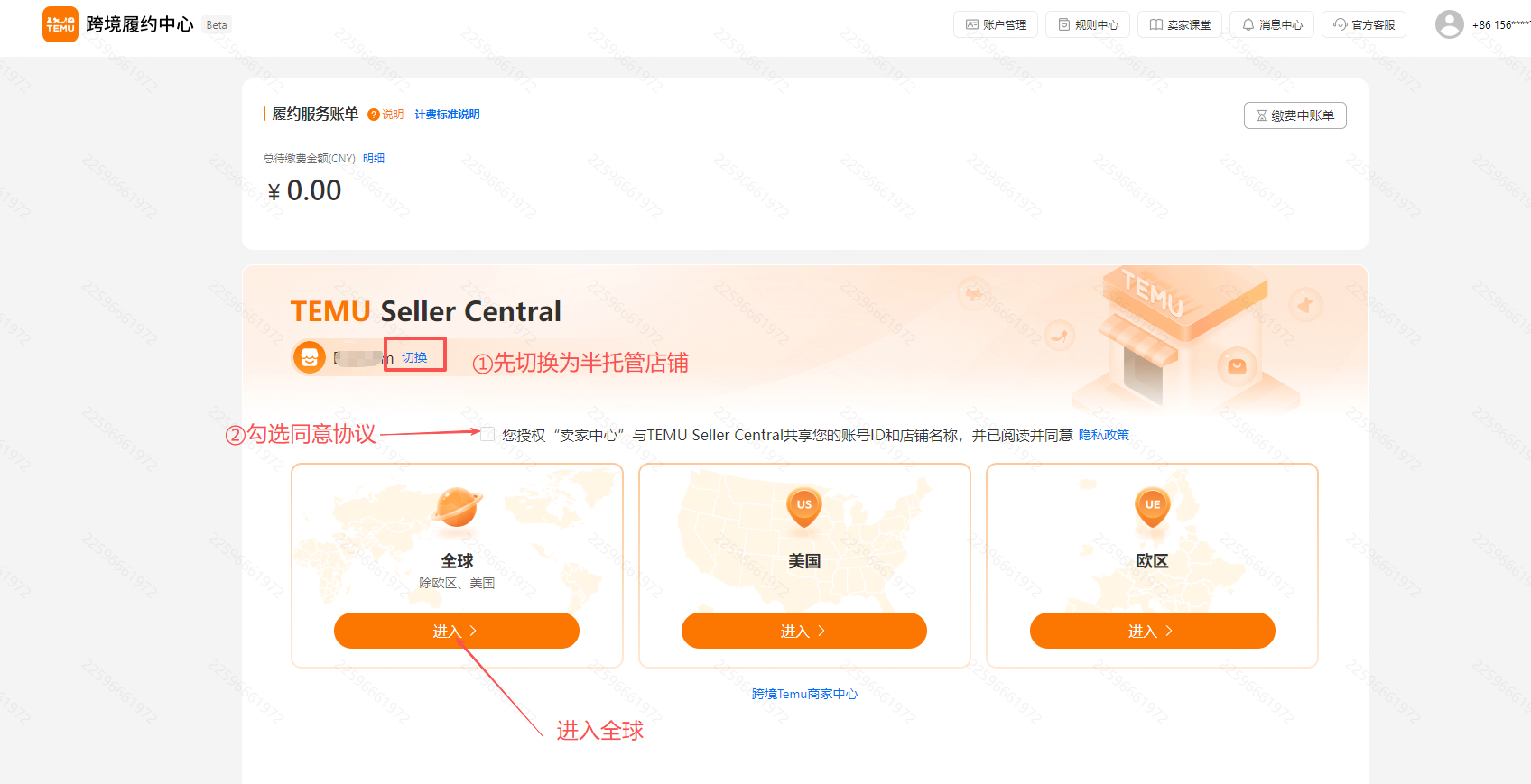Open the user avatar profile icon
Screen dimensions: 1531x784
pos(1450,24)
